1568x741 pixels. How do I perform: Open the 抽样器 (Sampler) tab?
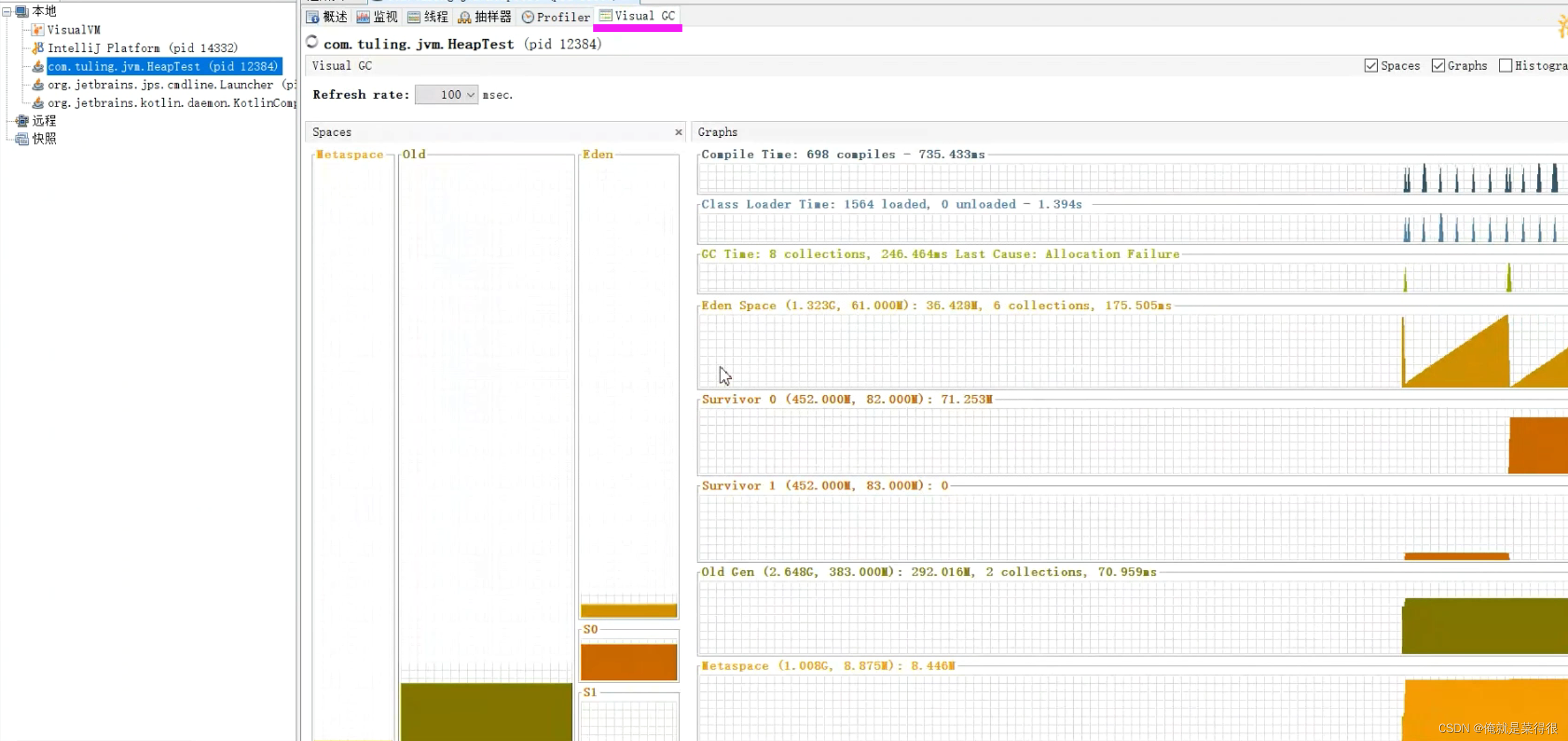[485, 17]
